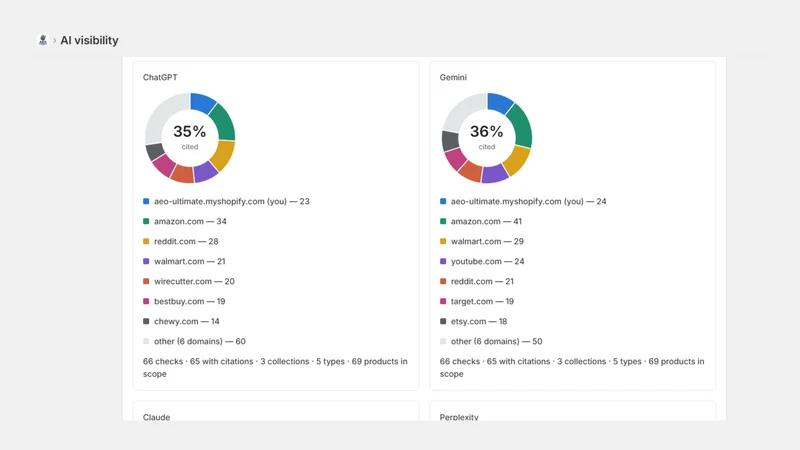Select the aeo-ultimate.myshopify.com (you) — 24 entry
800x450 pixels.
(529, 202)
